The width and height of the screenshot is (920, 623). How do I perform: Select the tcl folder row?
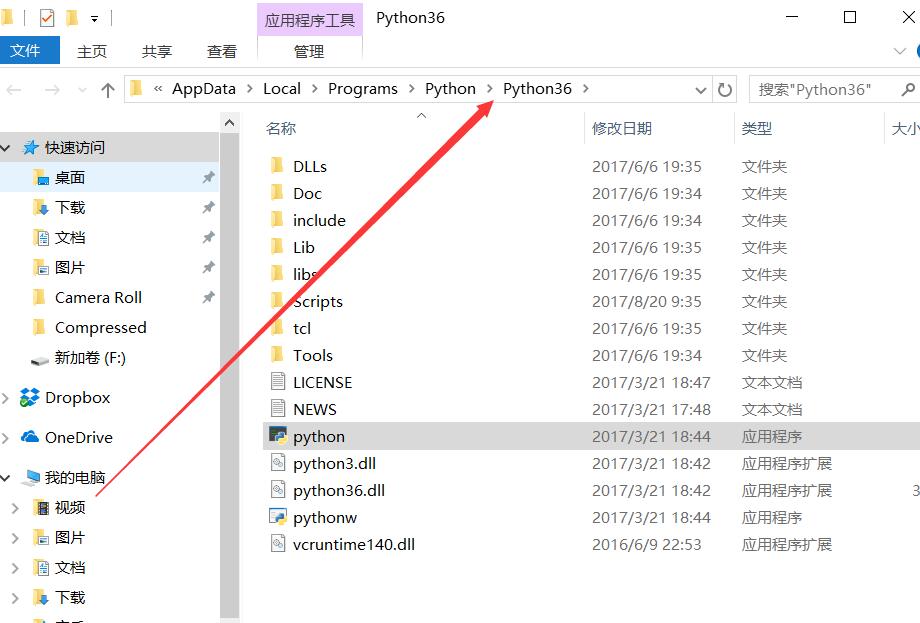(591, 328)
